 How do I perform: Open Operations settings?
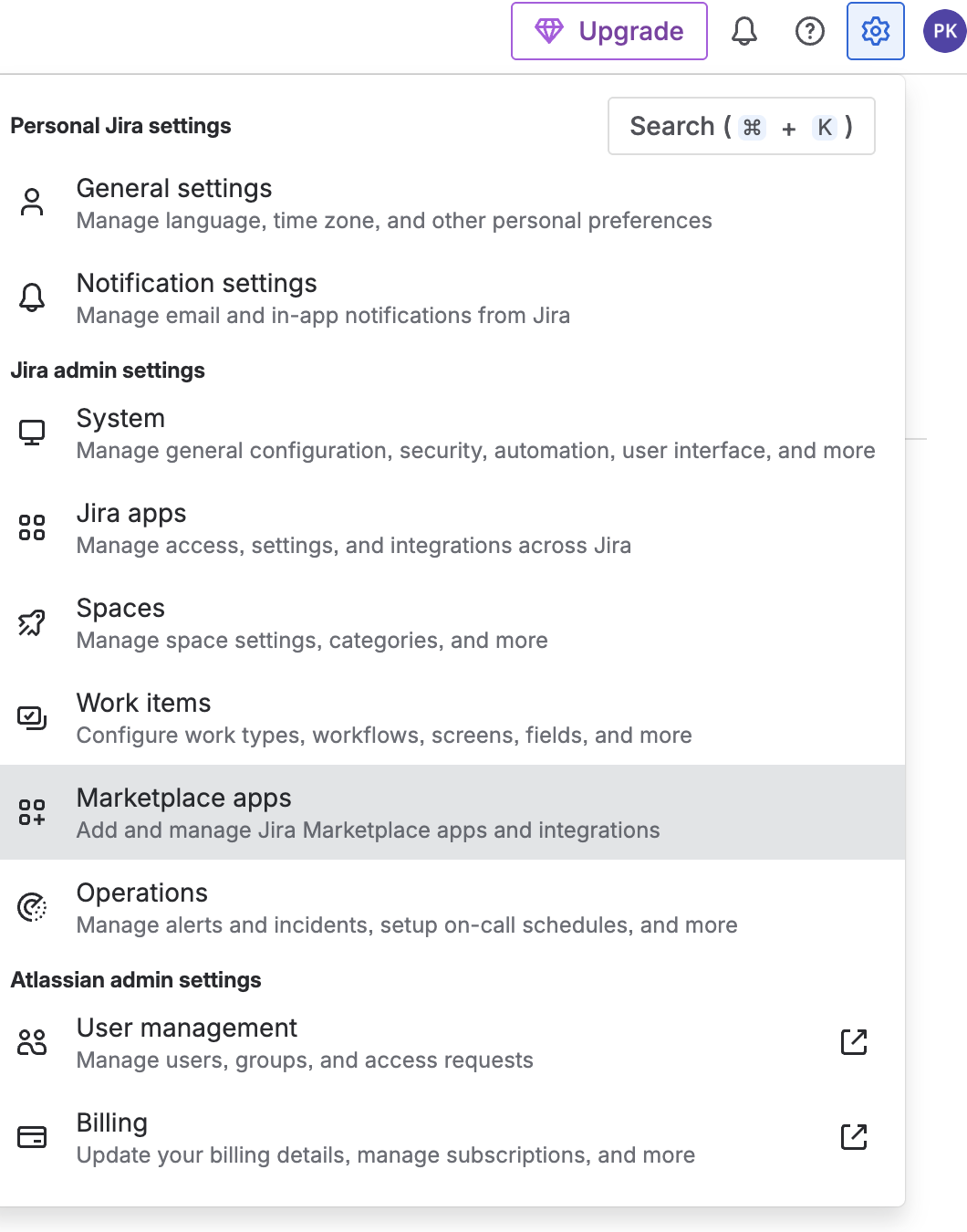pos(452,907)
